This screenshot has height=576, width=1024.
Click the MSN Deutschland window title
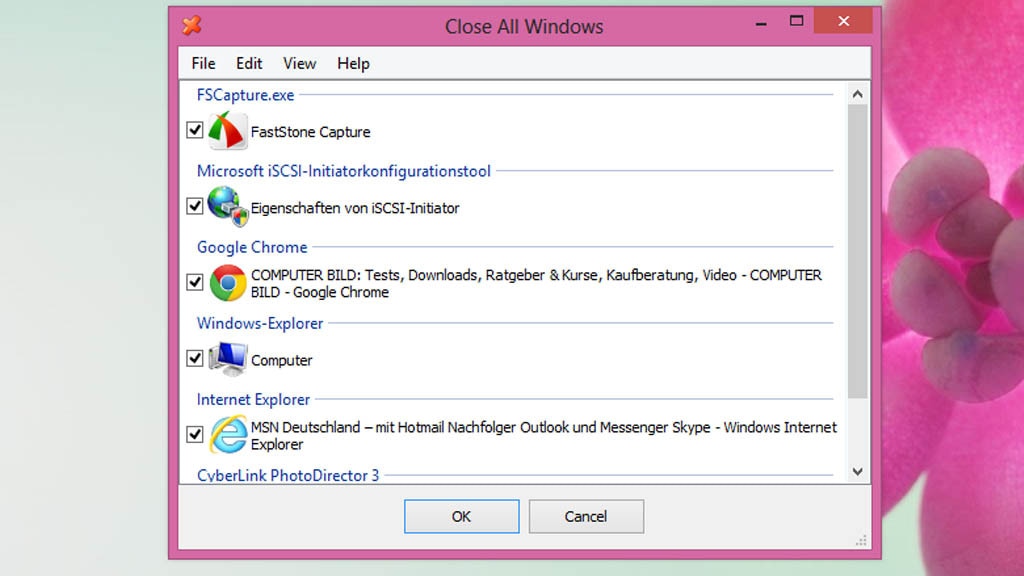point(543,436)
